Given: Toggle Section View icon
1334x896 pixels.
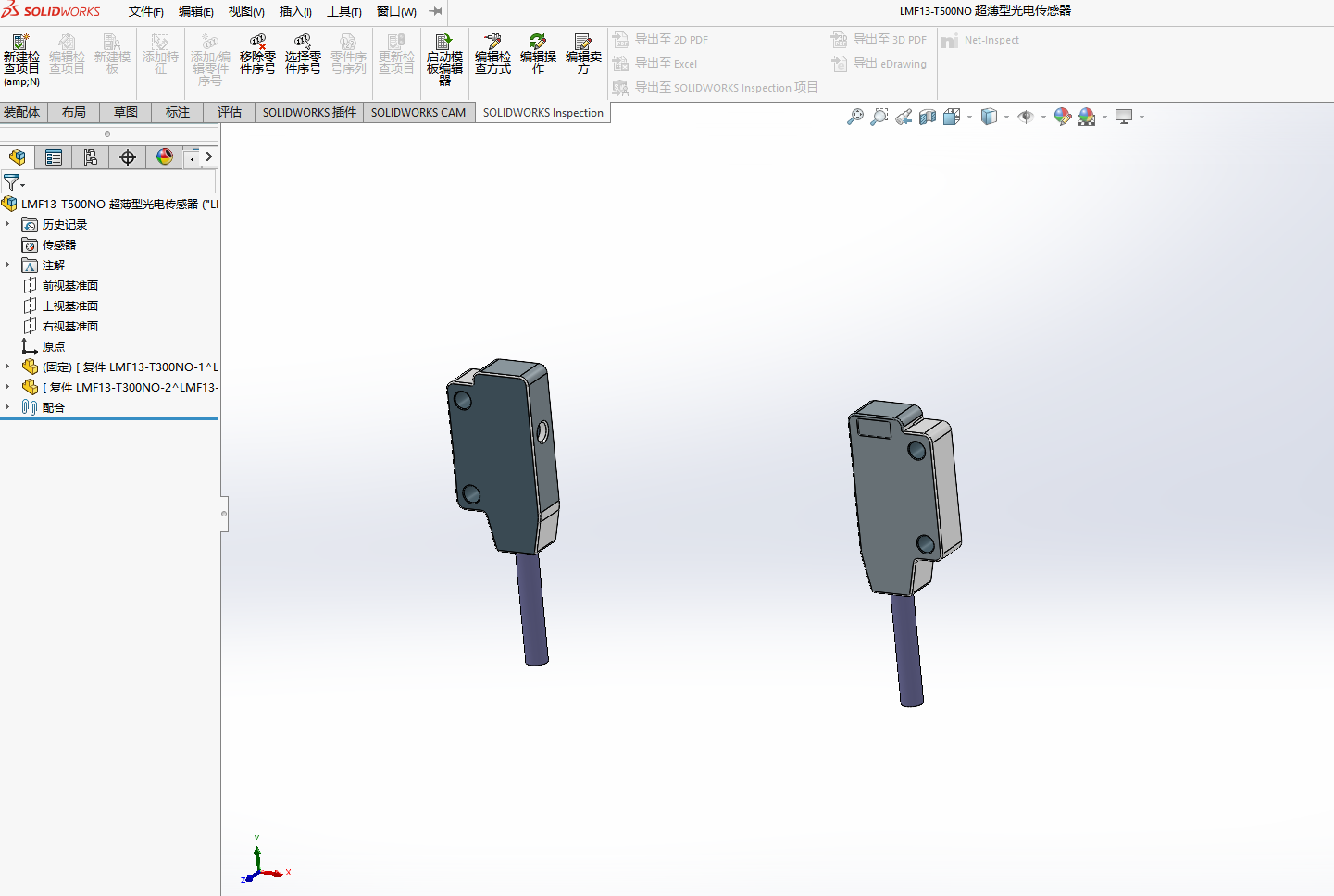Looking at the screenshot, I should 928,117.
